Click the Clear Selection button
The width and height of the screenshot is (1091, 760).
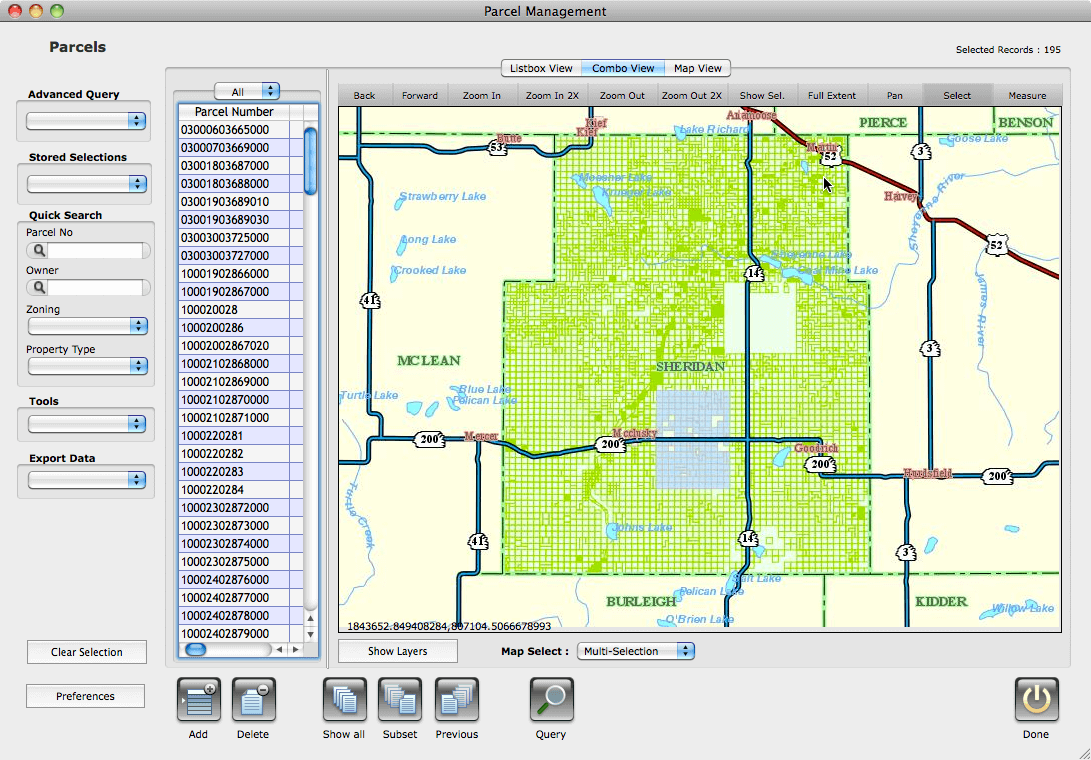pyautogui.click(x=87, y=652)
